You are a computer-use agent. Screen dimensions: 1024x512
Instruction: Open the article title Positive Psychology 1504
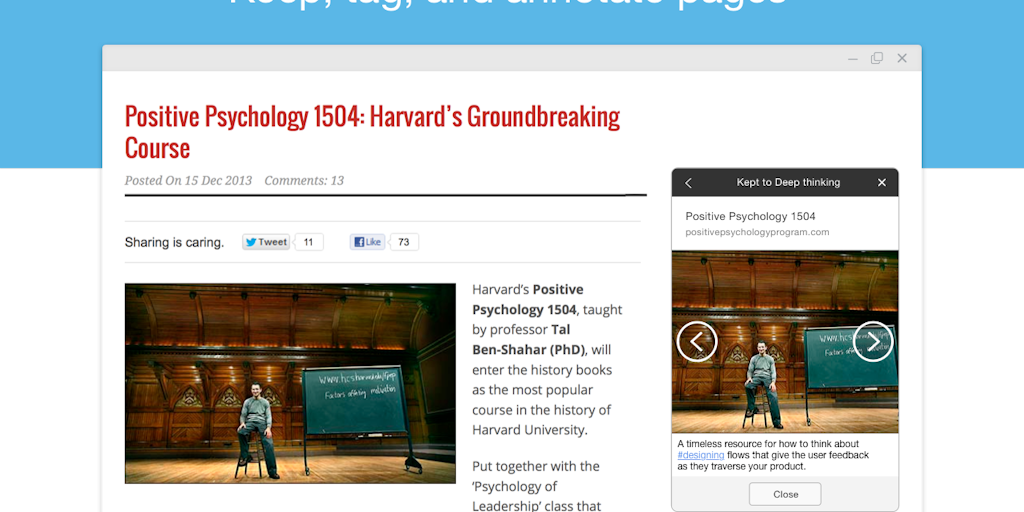coord(372,132)
